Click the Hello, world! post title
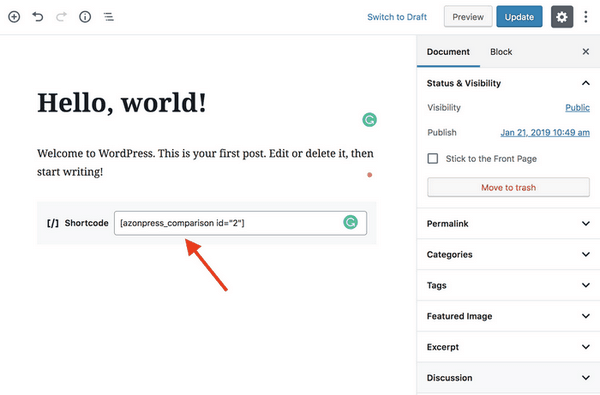Screen dimensions: 600x395 (x=122, y=103)
